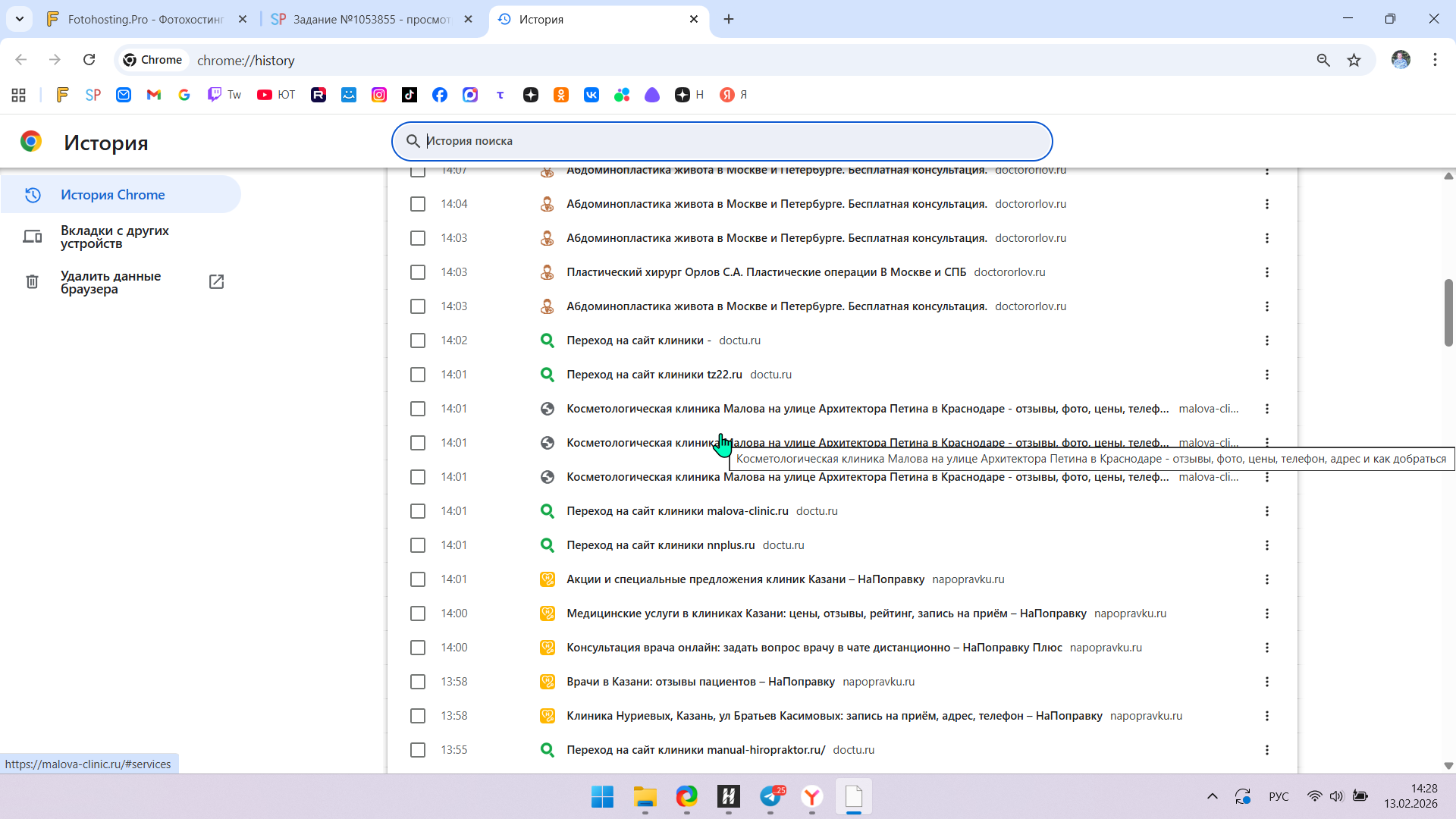1456x819 pixels.
Task: Reload the history page
Action: click(89, 60)
